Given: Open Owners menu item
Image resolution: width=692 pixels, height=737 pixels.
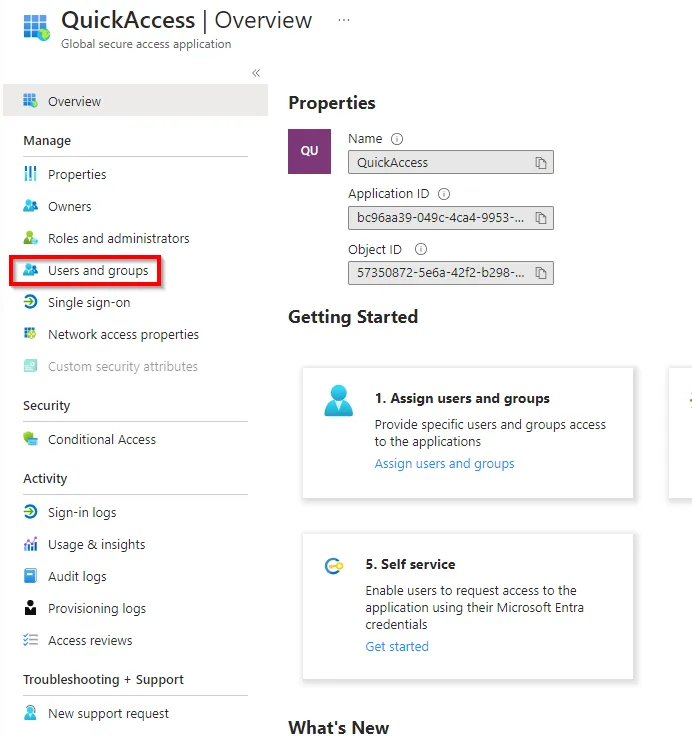Looking at the screenshot, I should click(70, 206).
